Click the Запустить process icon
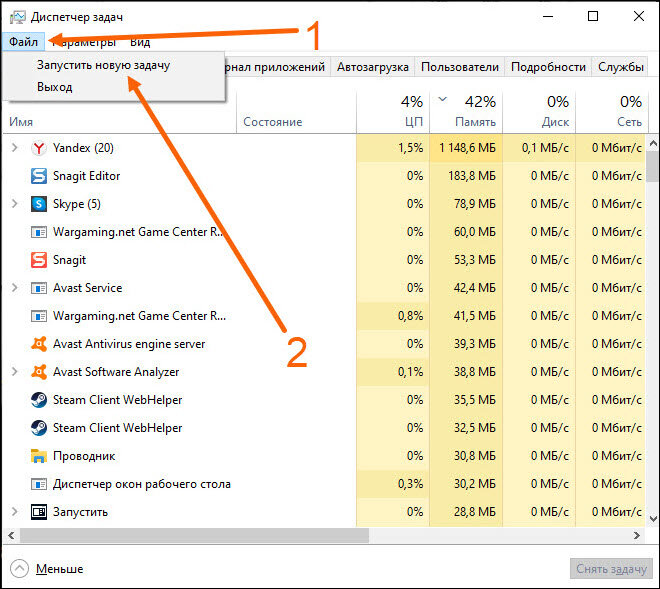 click(x=39, y=512)
